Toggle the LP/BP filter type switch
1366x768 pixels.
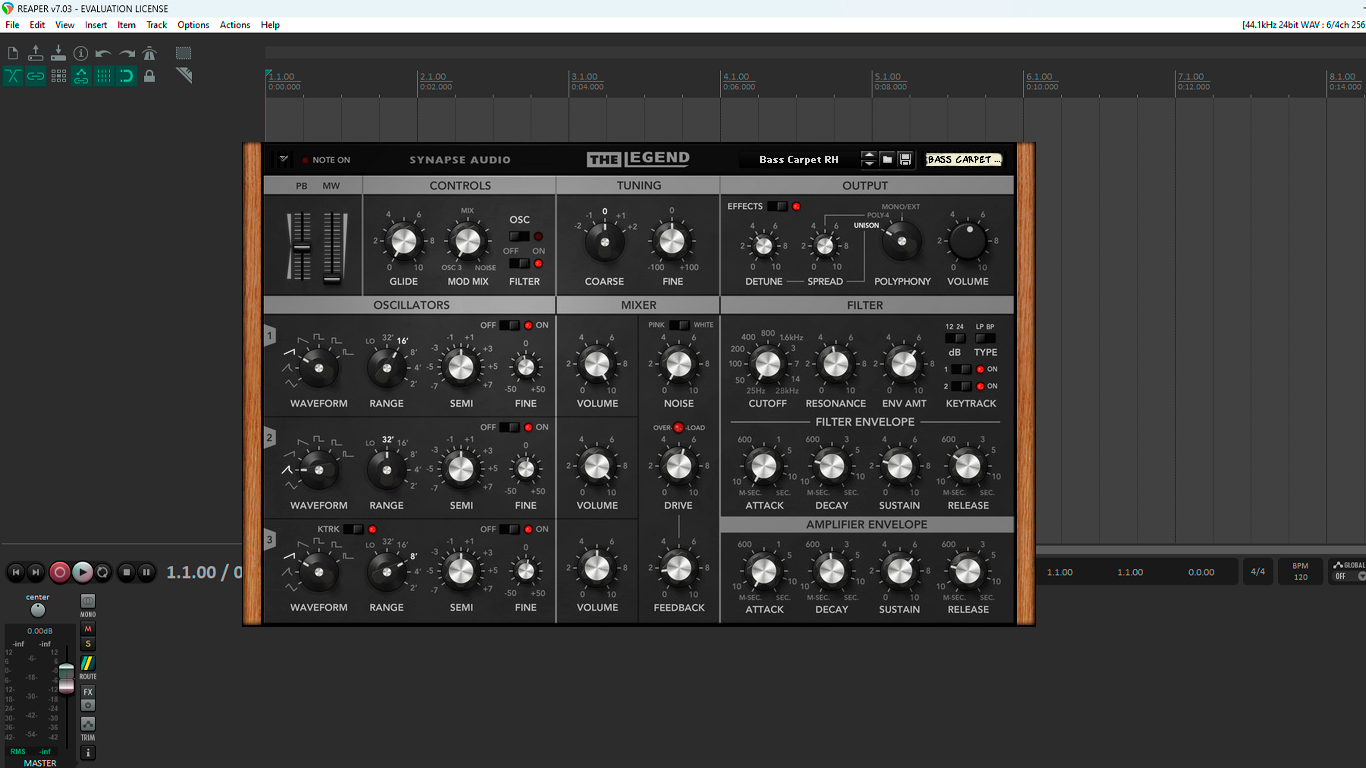986,338
